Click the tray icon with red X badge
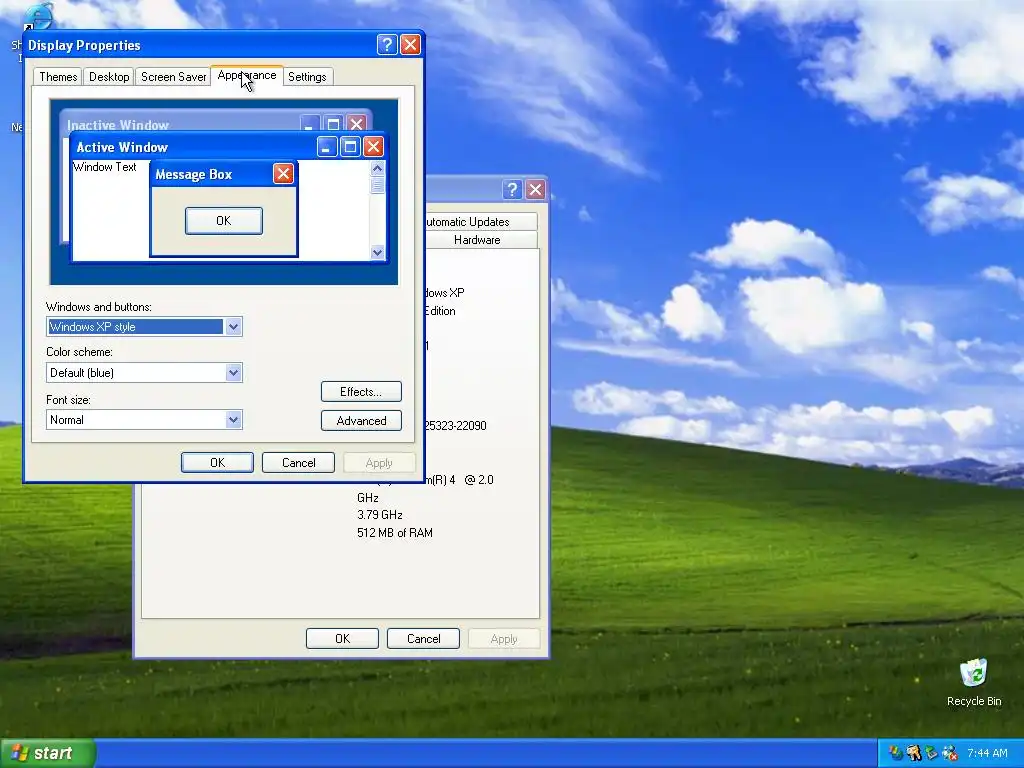The image size is (1024, 768). pyautogui.click(x=950, y=753)
